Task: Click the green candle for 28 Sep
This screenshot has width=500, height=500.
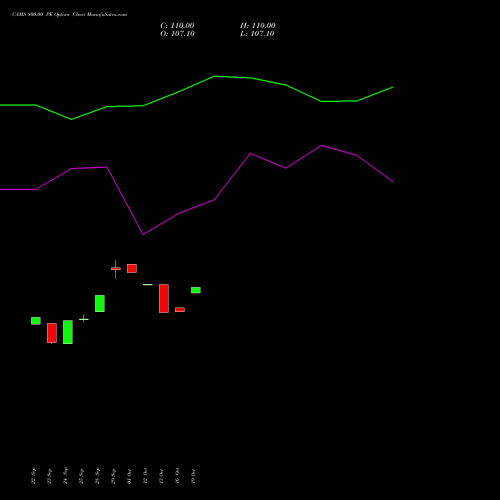Action: coord(100,303)
